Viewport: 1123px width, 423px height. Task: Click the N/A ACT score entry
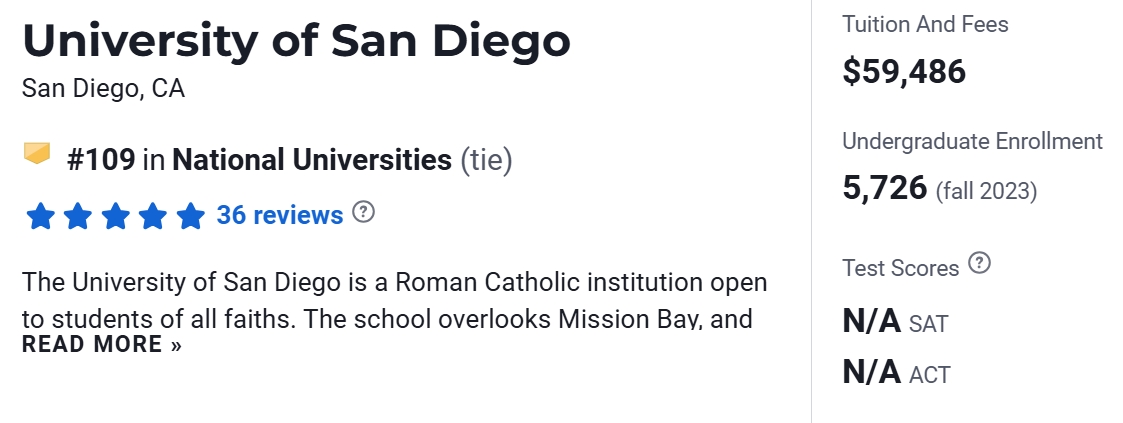(896, 373)
